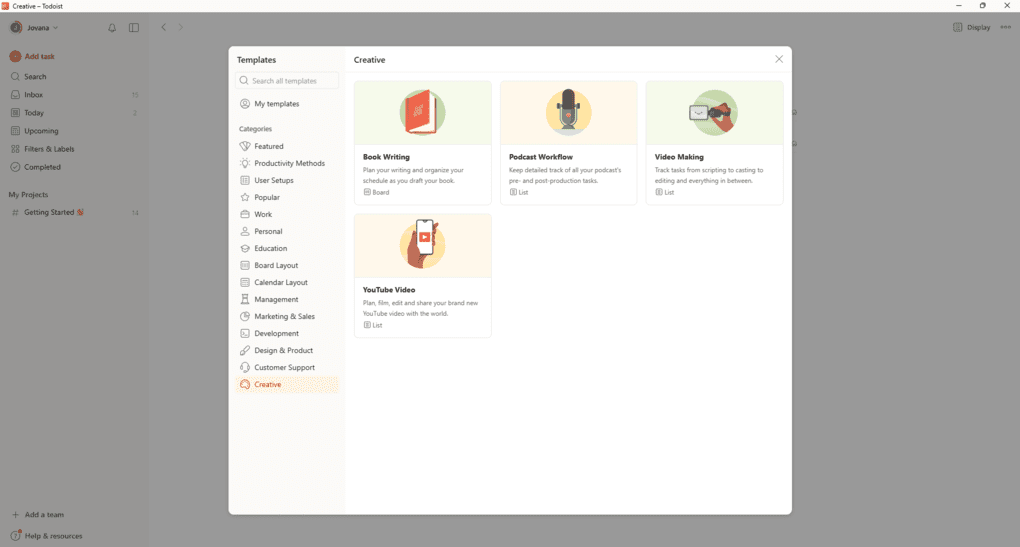Click the Search all templates field
Viewport: 1020px width, 547px height.
point(287,81)
